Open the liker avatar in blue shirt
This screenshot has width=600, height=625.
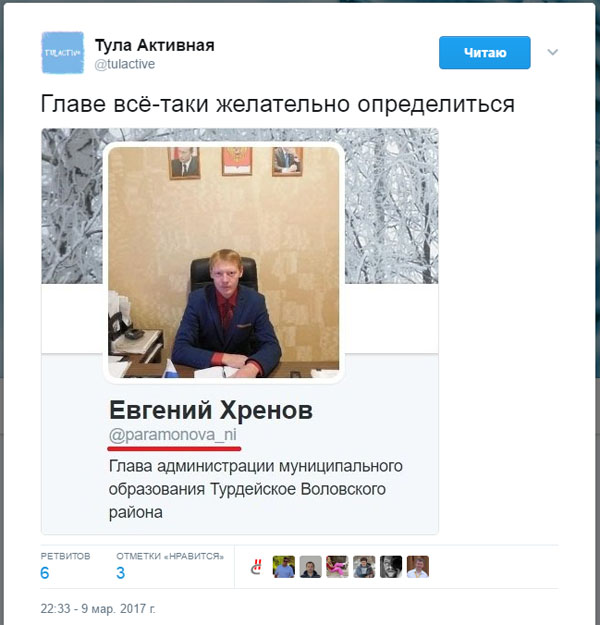point(283,566)
